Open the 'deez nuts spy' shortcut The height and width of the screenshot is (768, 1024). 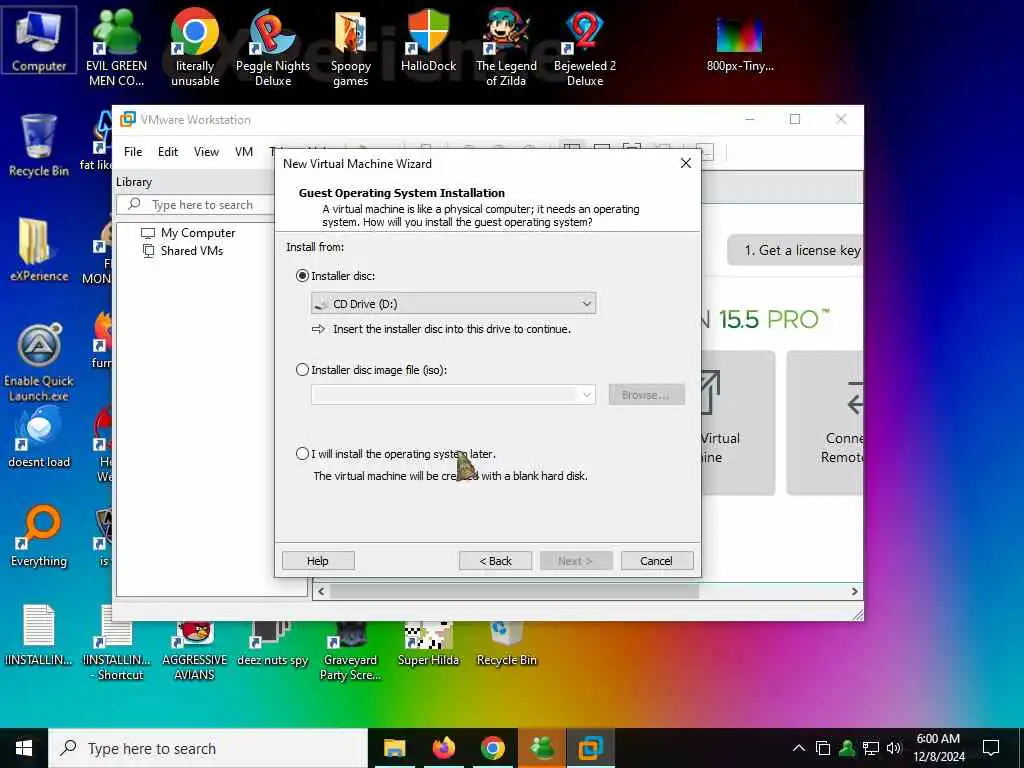click(x=273, y=644)
